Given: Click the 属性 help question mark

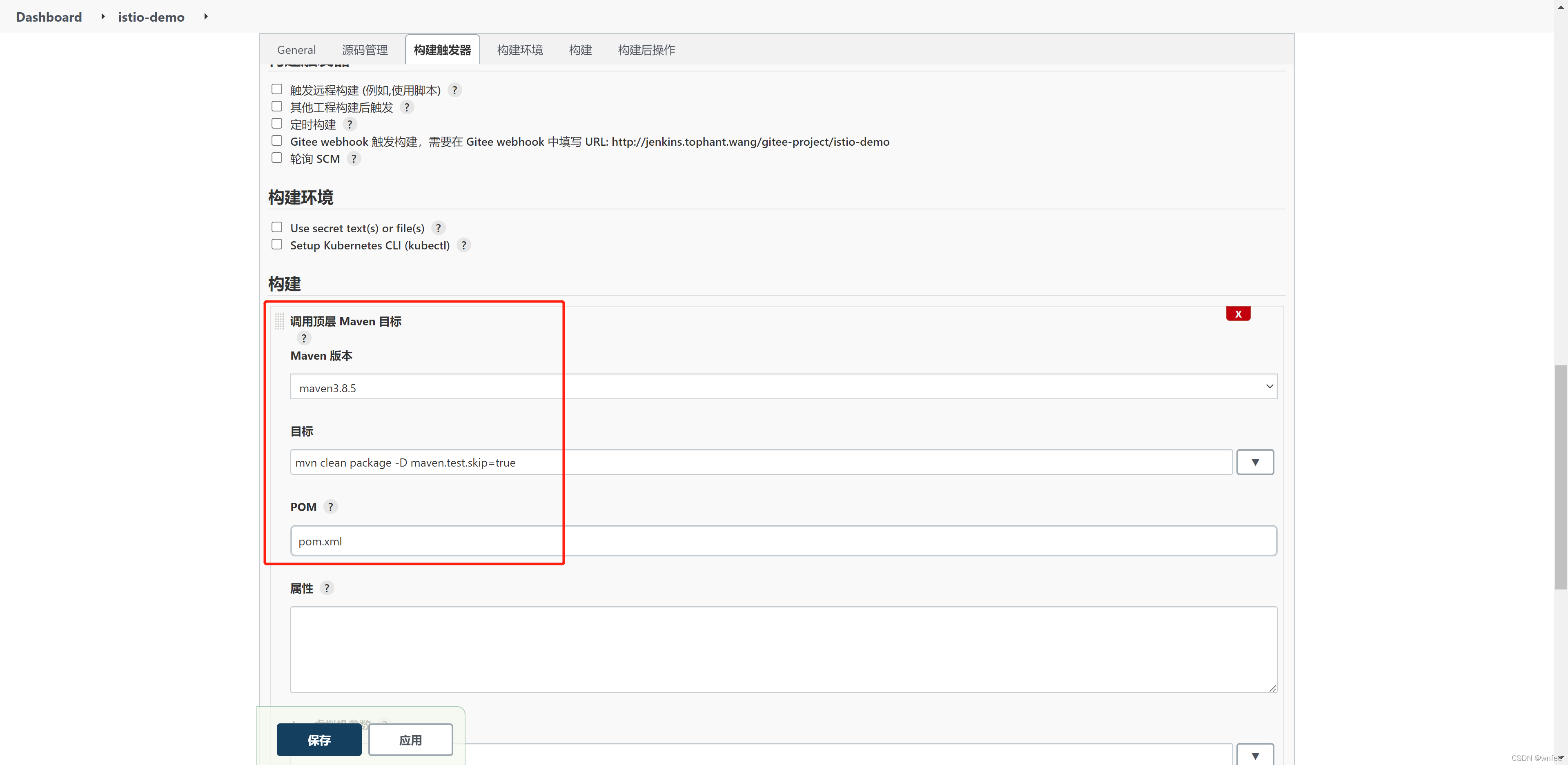Looking at the screenshot, I should [x=327, y=588].
